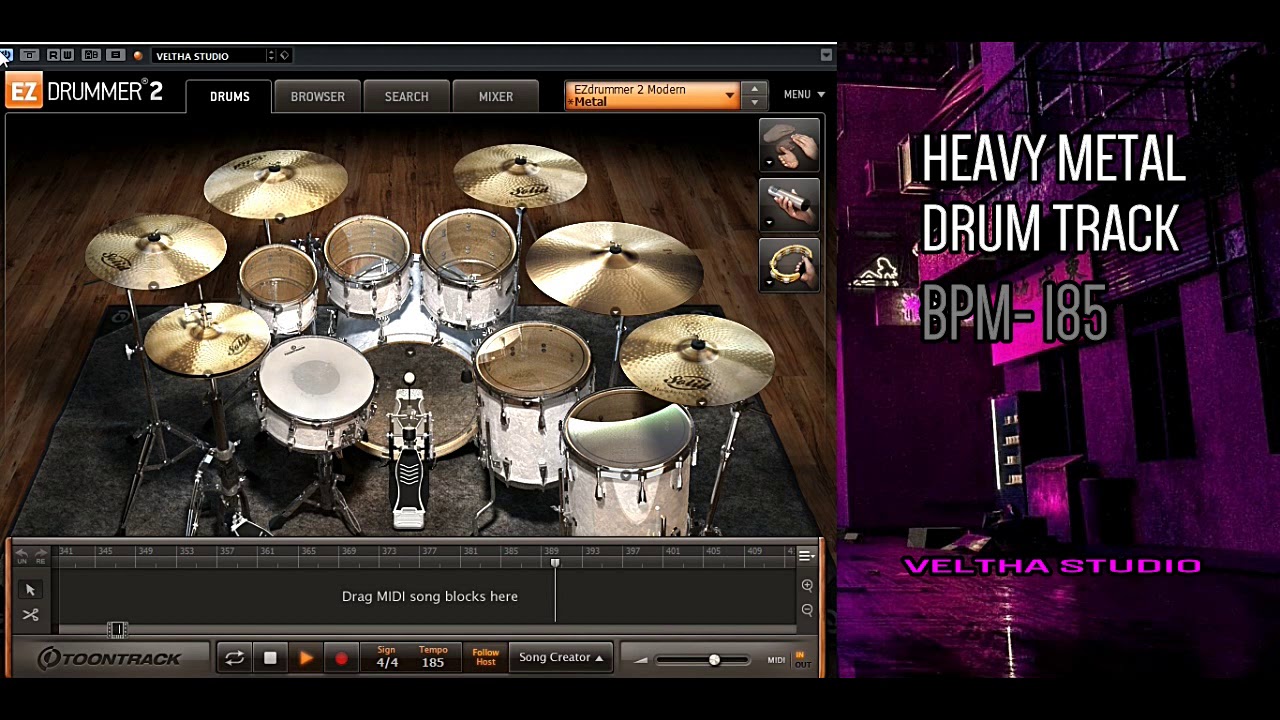The height and width of the screenshot is (720, 1280).
Task: Click the volume ramp icon
Action: point(640,660)
